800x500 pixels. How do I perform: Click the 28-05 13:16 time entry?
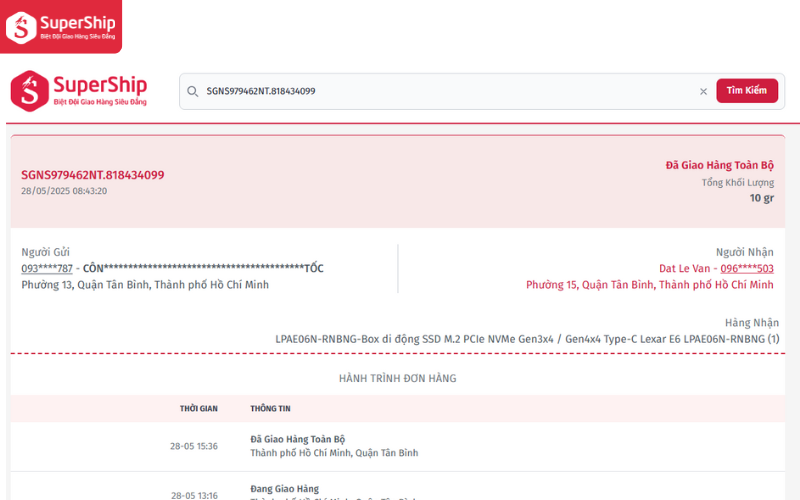point(194,495)
